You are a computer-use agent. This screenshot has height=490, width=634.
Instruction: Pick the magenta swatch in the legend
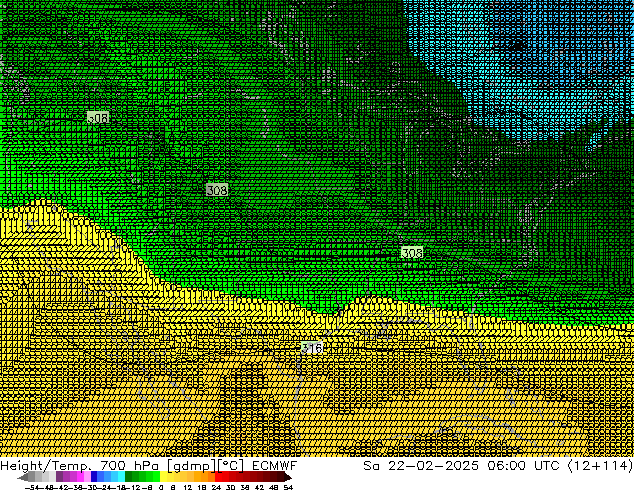click(80, 477)
